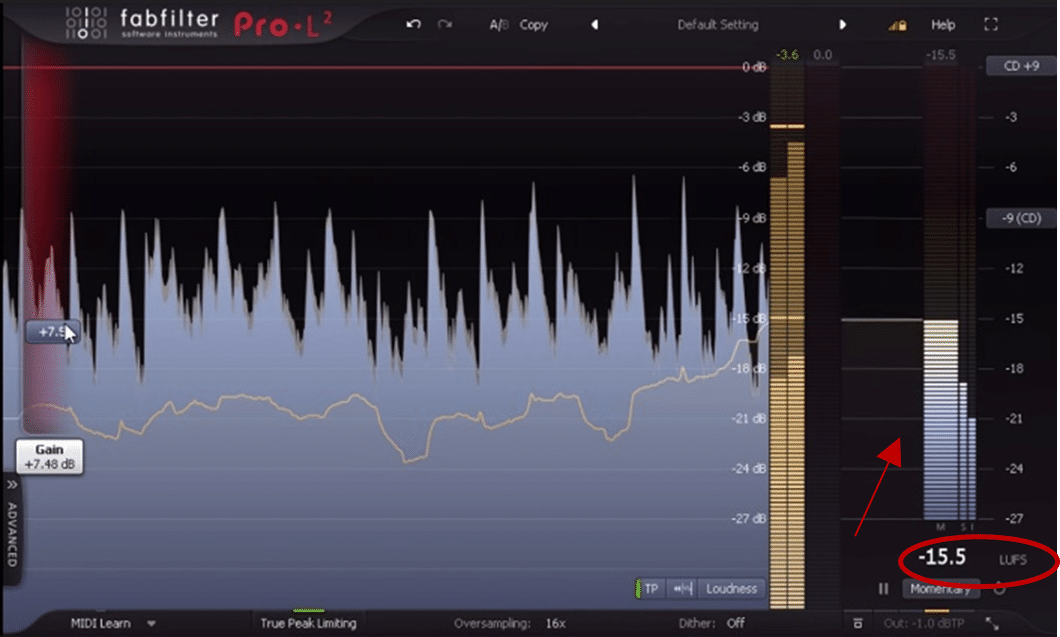Click the -9 (CD) loudness target marker
The image size is (1060, 637).
(x=1021, y=218)
